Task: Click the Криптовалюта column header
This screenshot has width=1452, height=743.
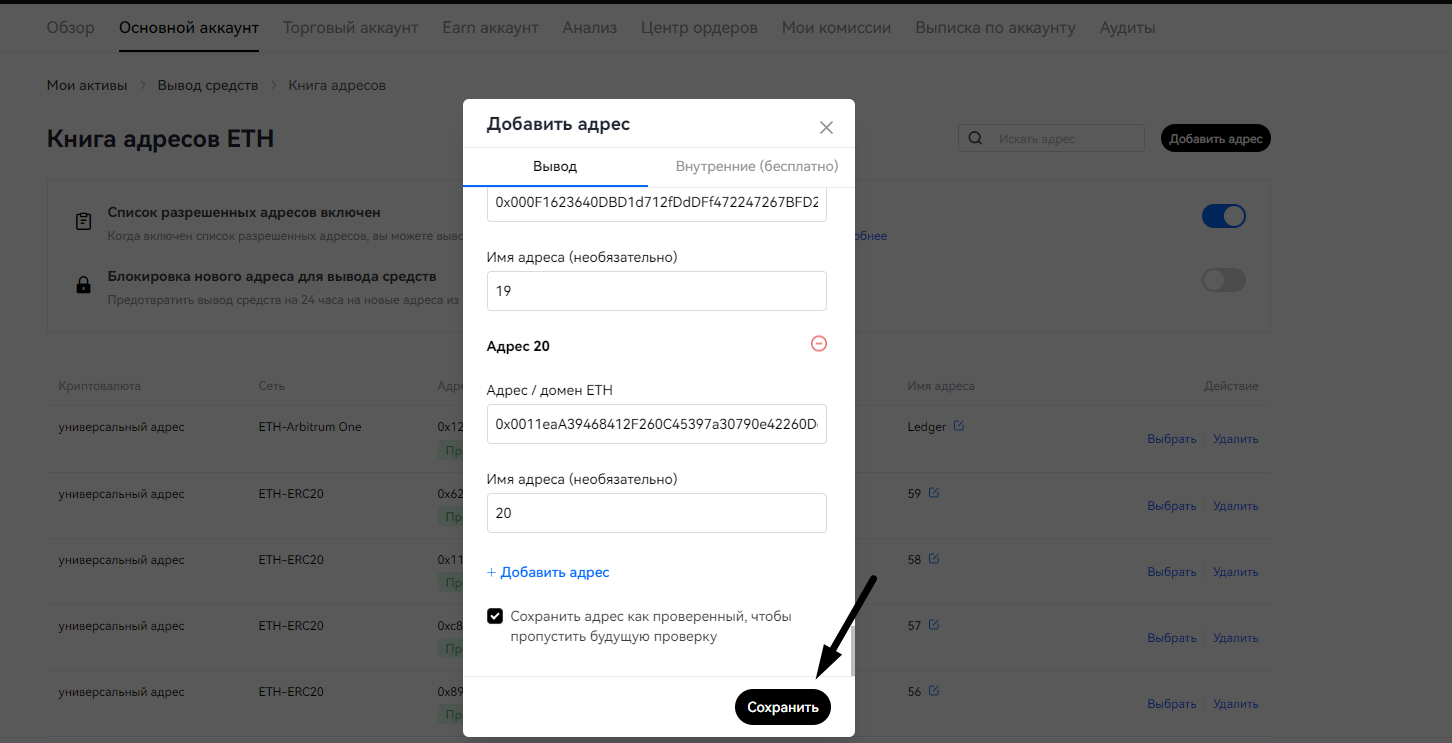Action: (100, 386)
